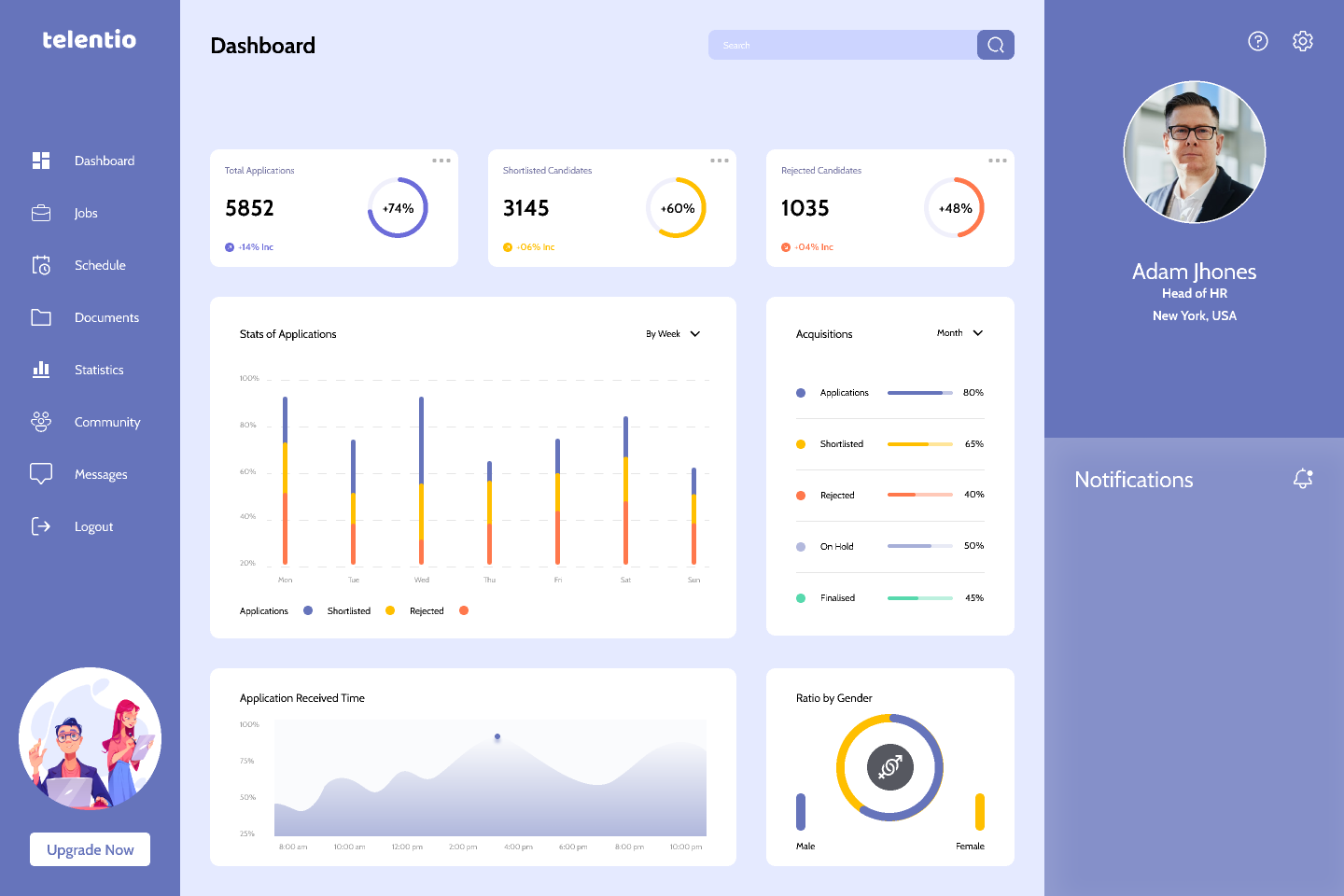This screenshot has width=1344, height=896.
Task: Click the -04% Inc indicator icon
Action: (786, 247)
